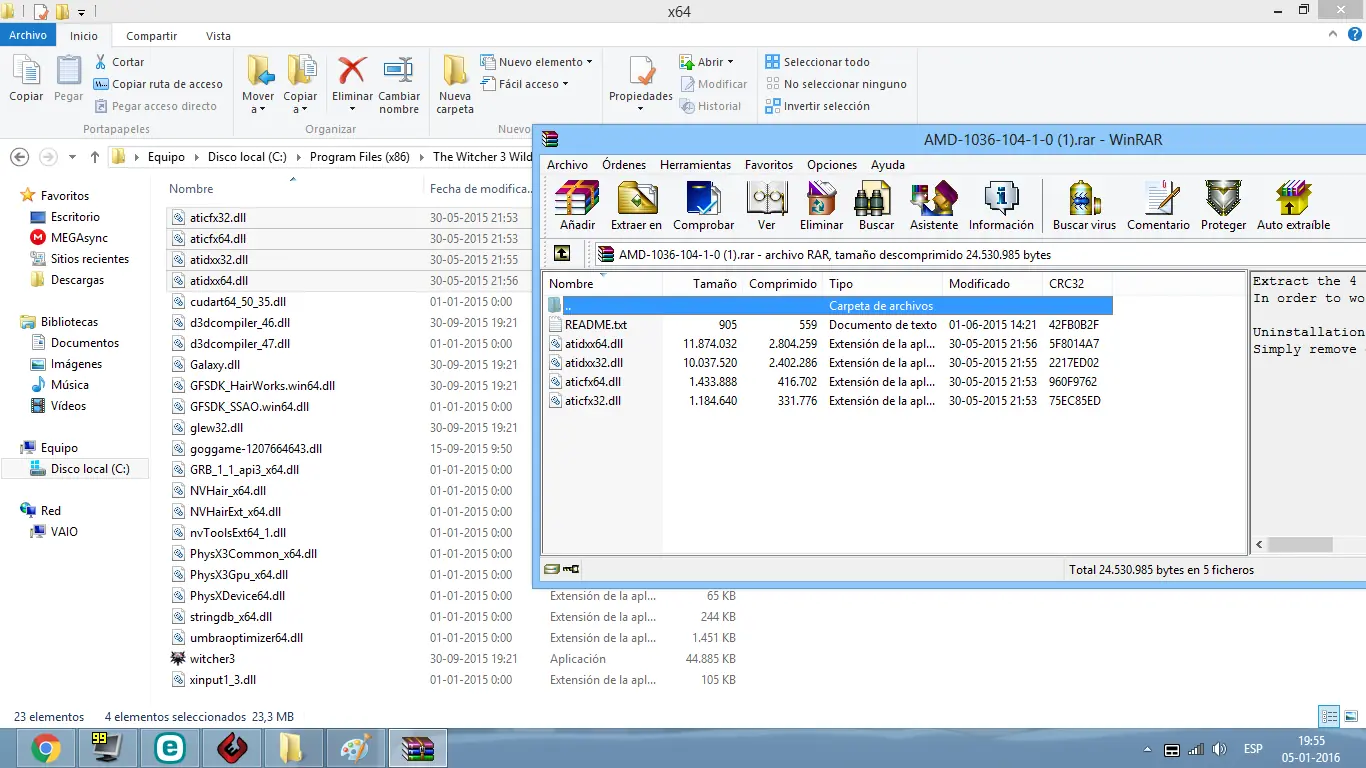Screen dimensions: 1366x768
Task: Sort WinRAR list by CRC32 column
Action: click(x=1077, y=284)
